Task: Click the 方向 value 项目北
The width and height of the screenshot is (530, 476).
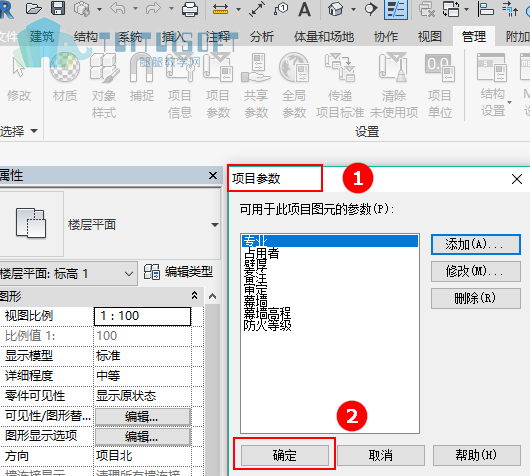Action: tap(142, 456)
